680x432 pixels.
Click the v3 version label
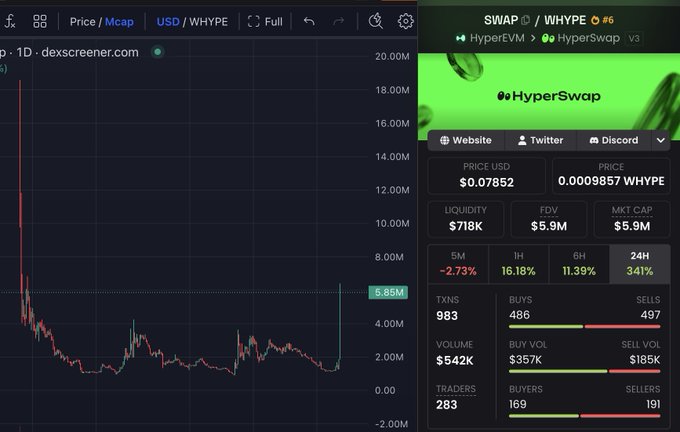click(634, 38)
